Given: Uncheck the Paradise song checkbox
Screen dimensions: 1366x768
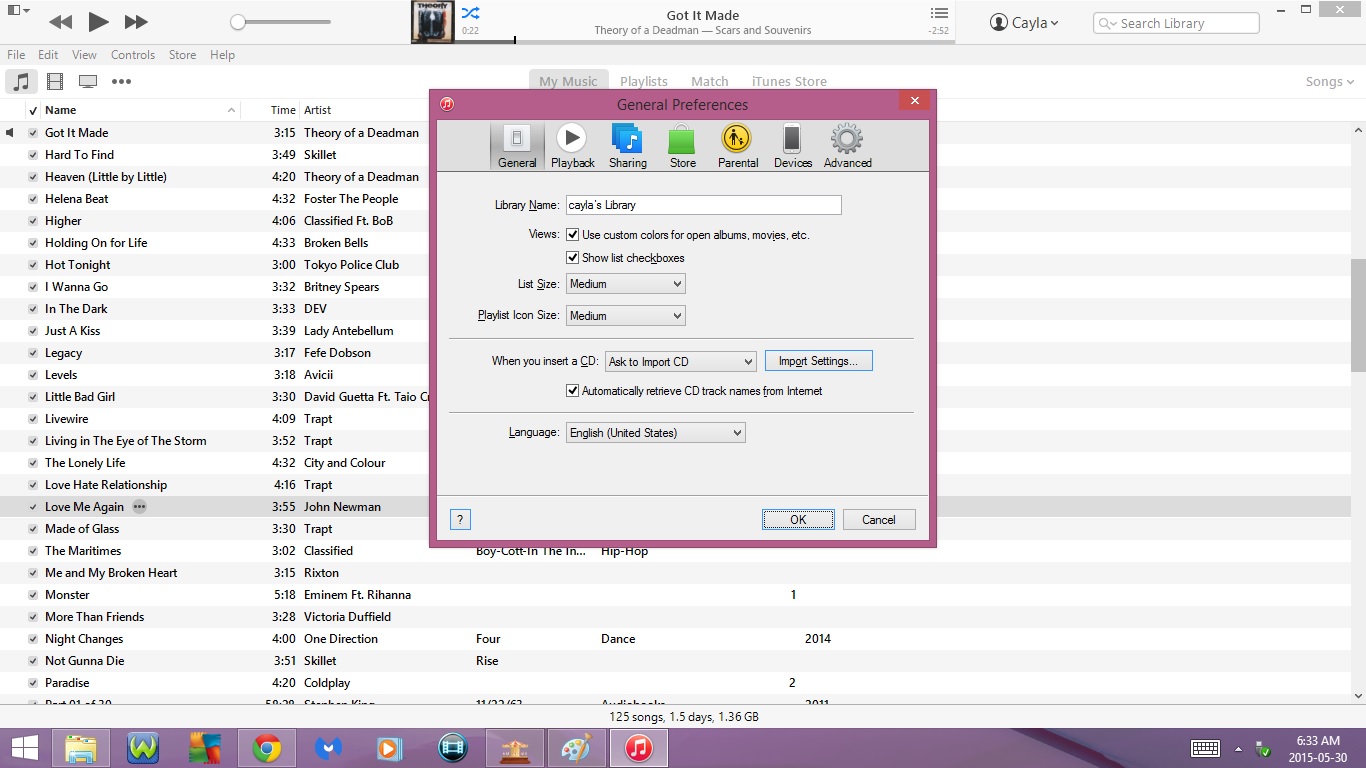Looking at the screenshot, I should click(33, 683).
